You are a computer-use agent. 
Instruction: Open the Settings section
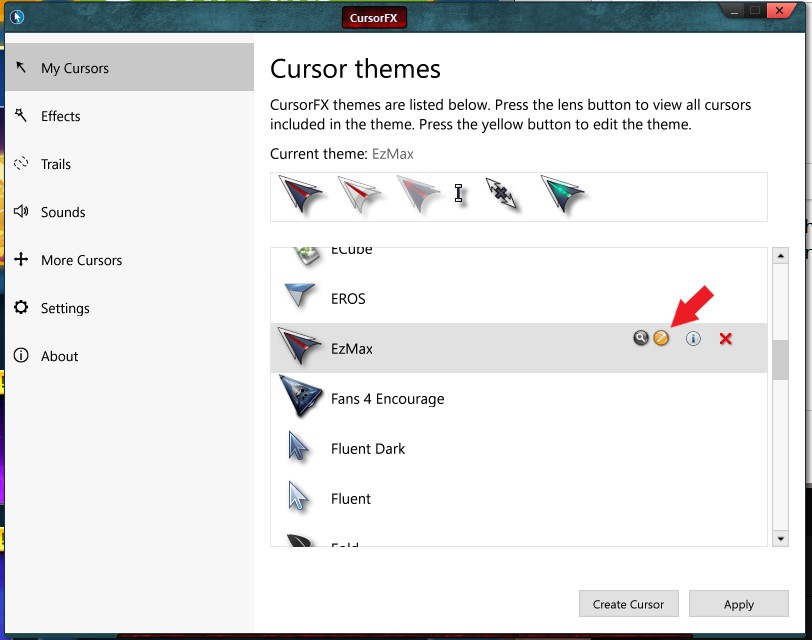(129, 308)
